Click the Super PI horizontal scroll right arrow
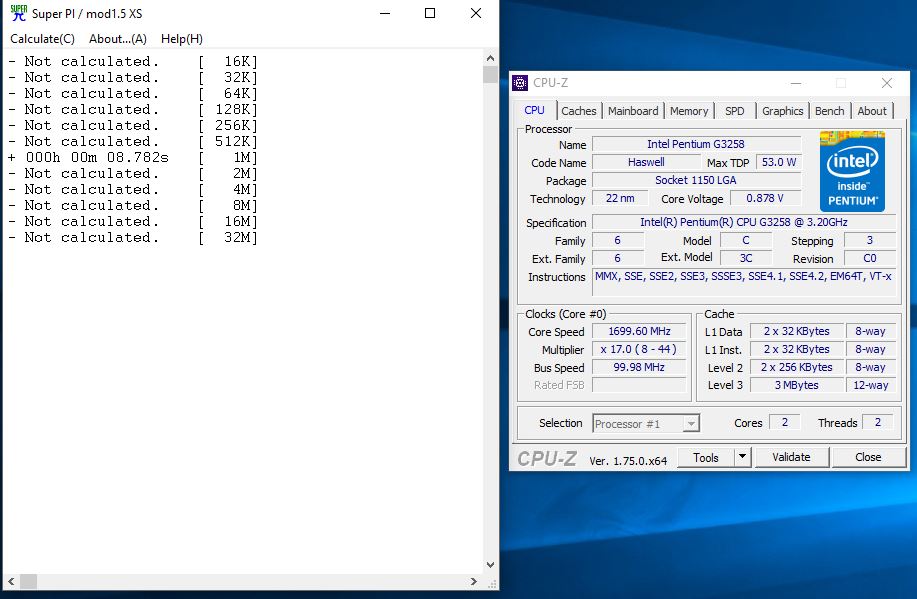The image size is (917, 599). [474, 581]
